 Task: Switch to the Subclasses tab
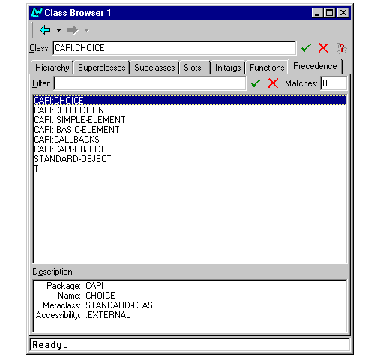tap(155, 68)
